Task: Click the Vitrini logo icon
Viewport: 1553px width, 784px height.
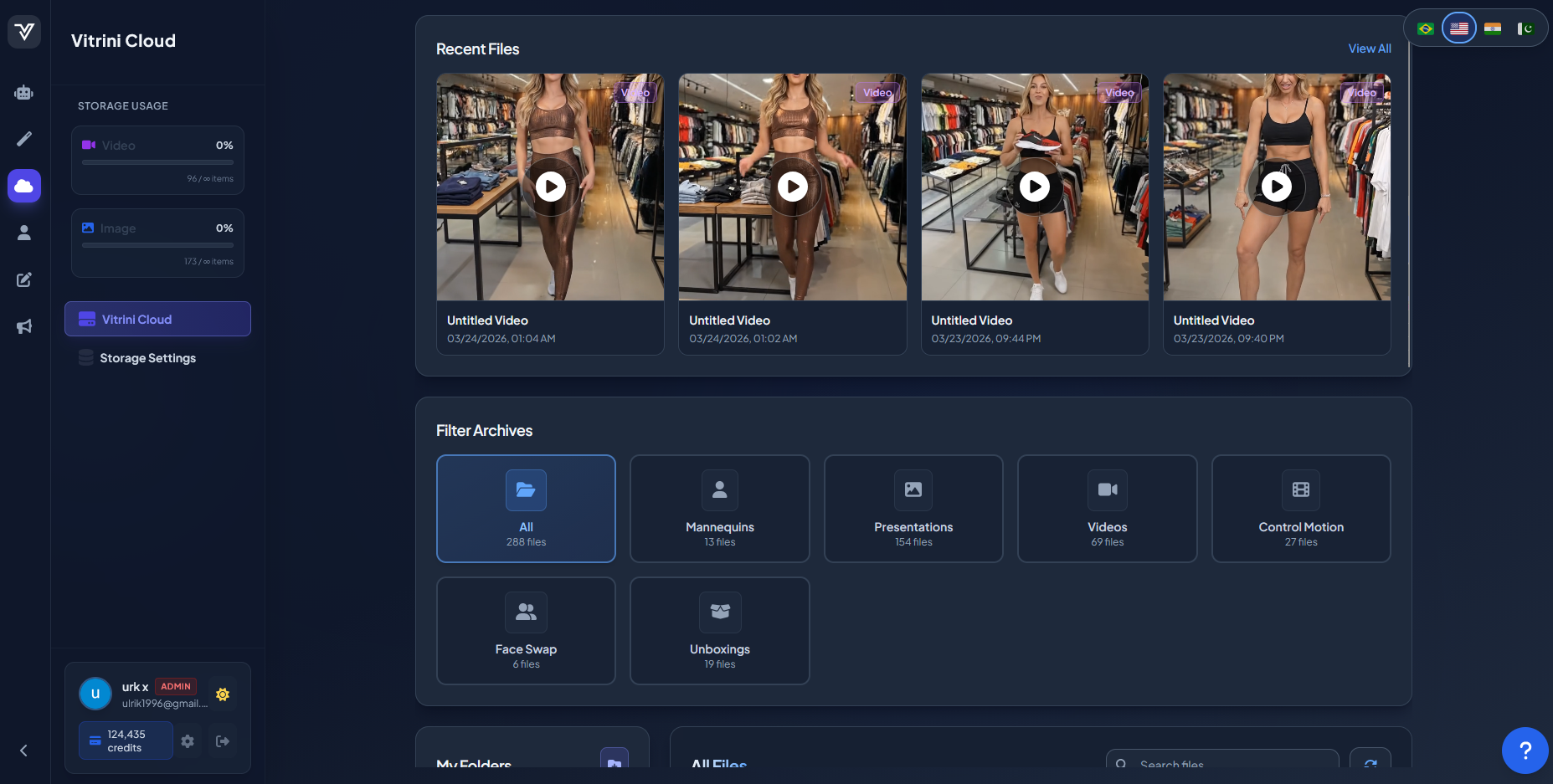Action: (x=24, y=32)
